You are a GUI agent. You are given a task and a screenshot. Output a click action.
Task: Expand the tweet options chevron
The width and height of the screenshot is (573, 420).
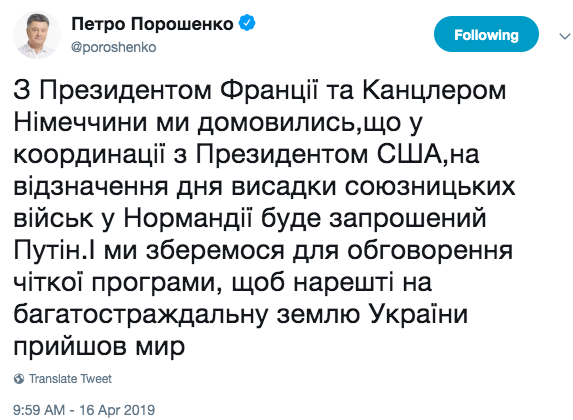coord(565,36)
